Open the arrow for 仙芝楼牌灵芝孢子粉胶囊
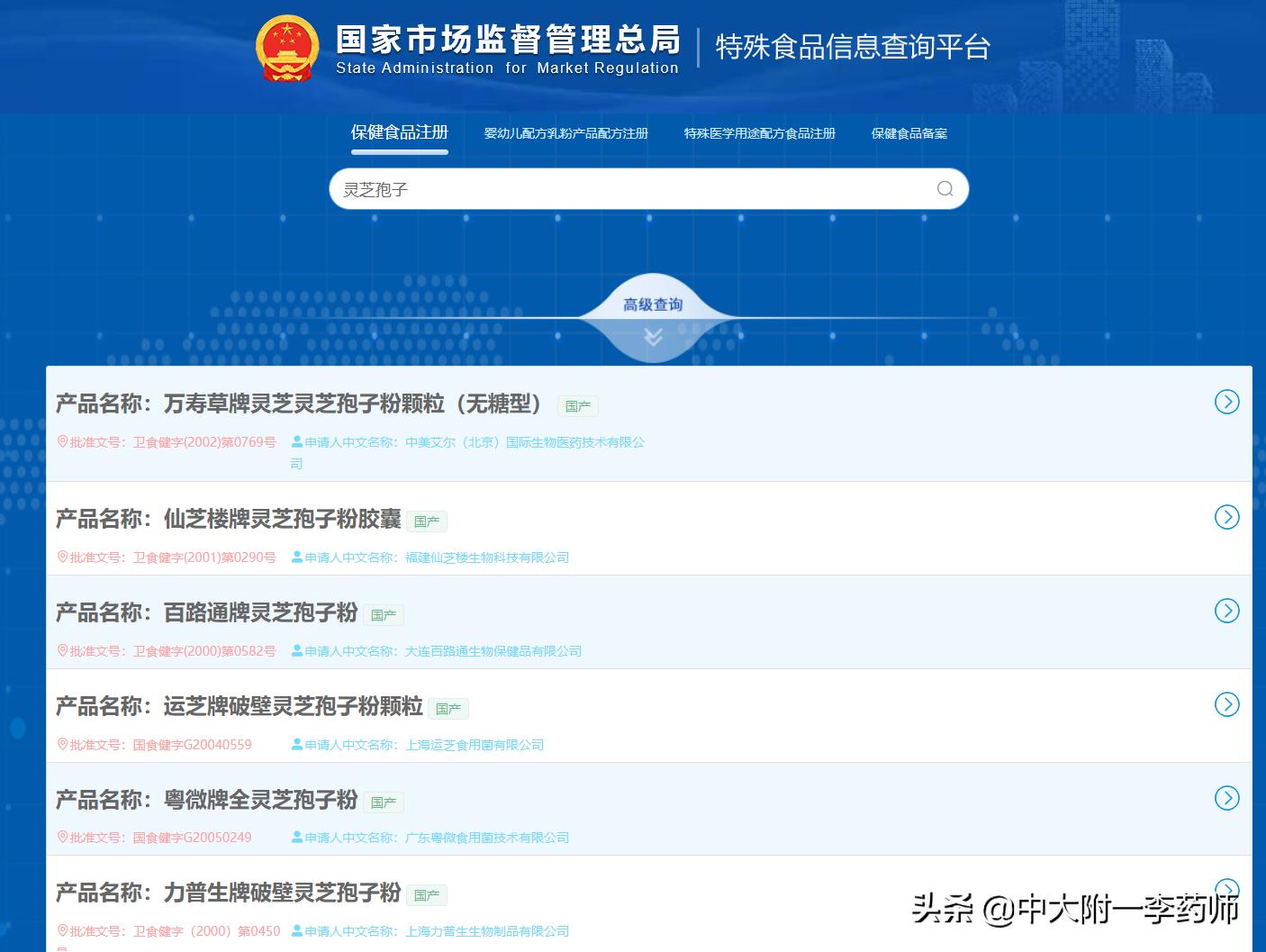Screen dimensions: 1266x952 1226,518
